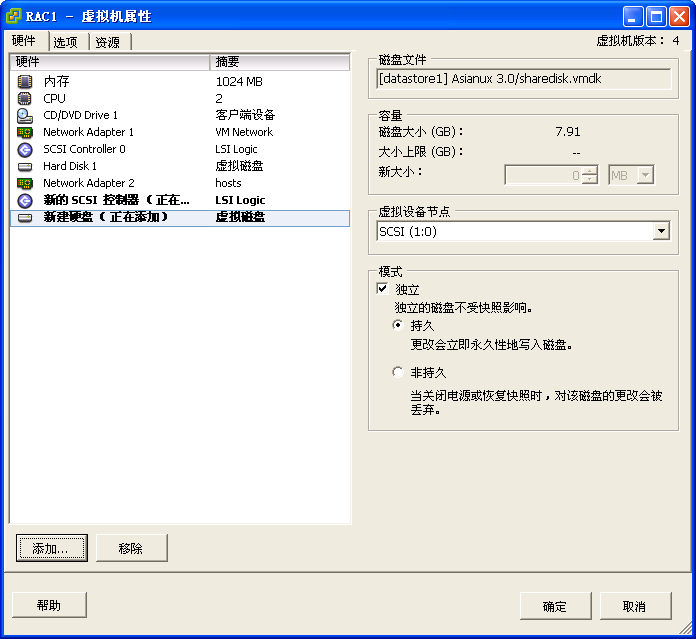The image size is (696, 639).
Task: Open the SCSI (1:0) virtual device node dropdown
Action: point(660,231)
